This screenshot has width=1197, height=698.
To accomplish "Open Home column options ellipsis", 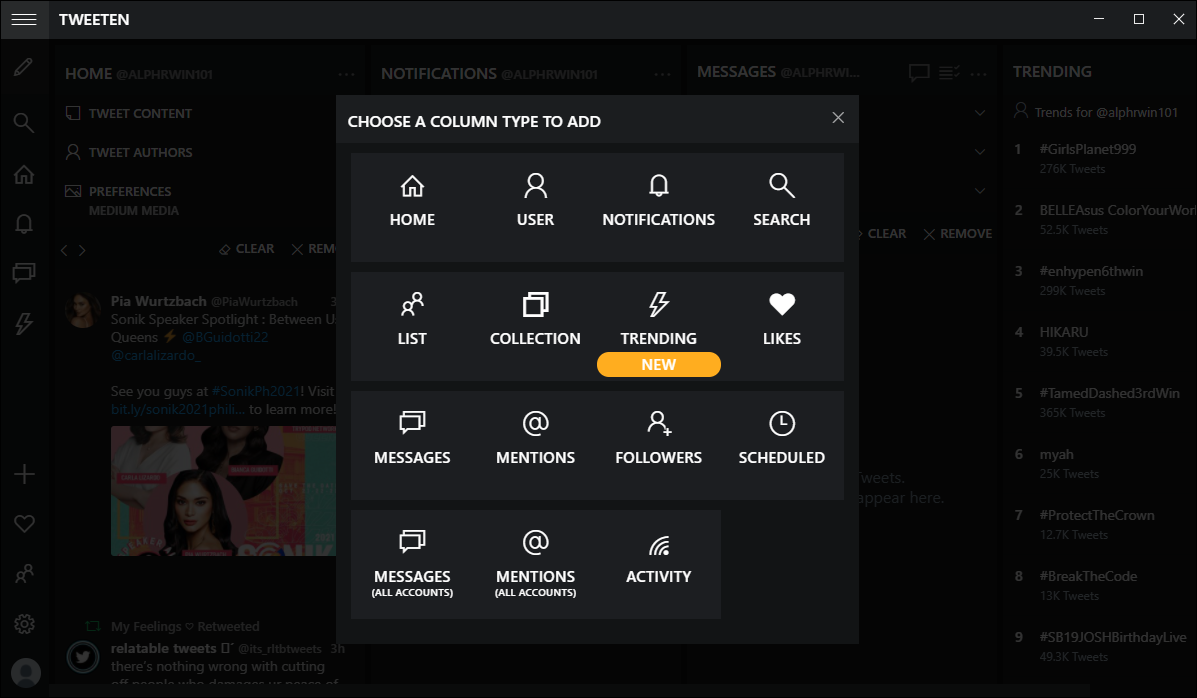I will (x=347, y=74).
